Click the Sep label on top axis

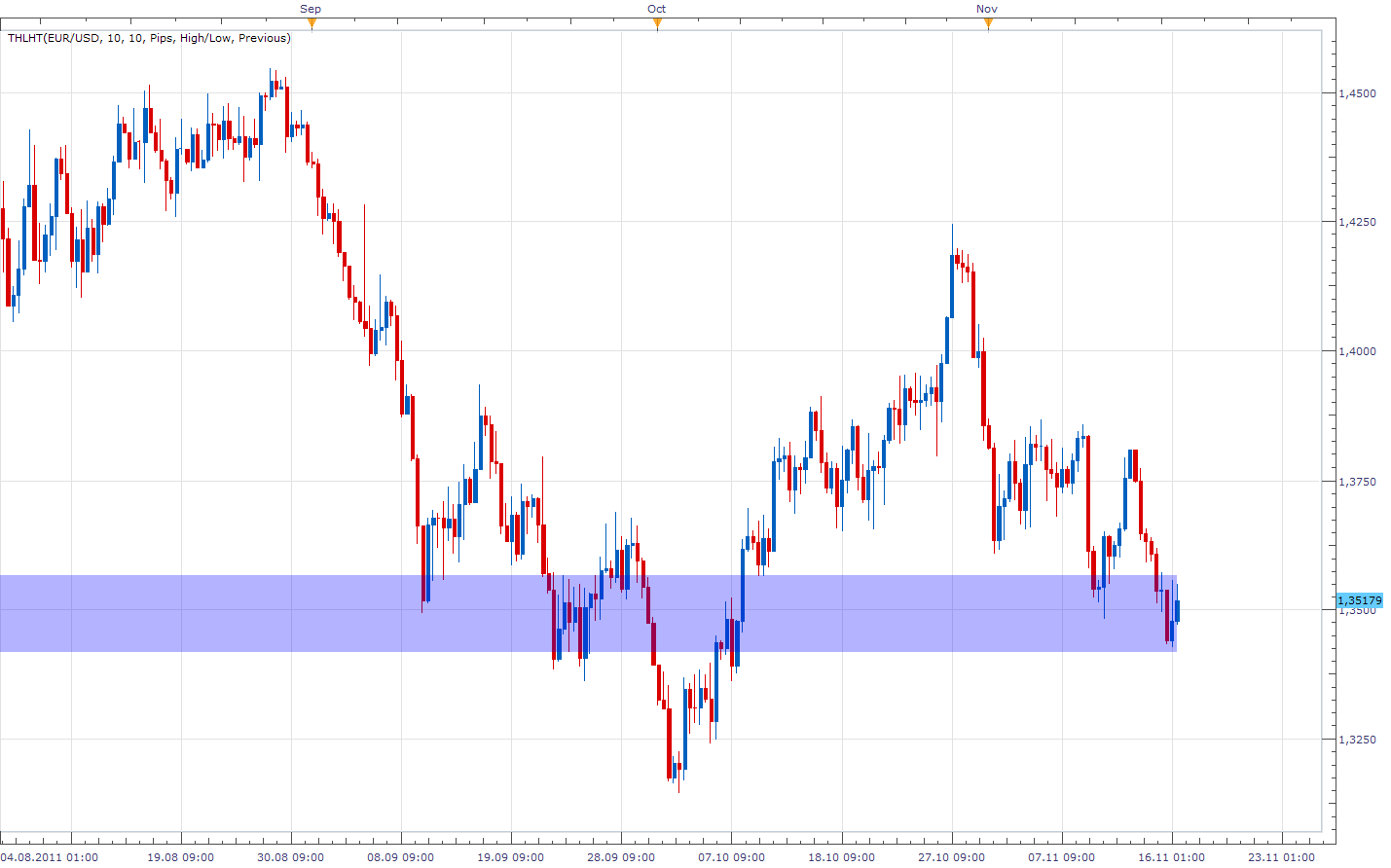311,9
